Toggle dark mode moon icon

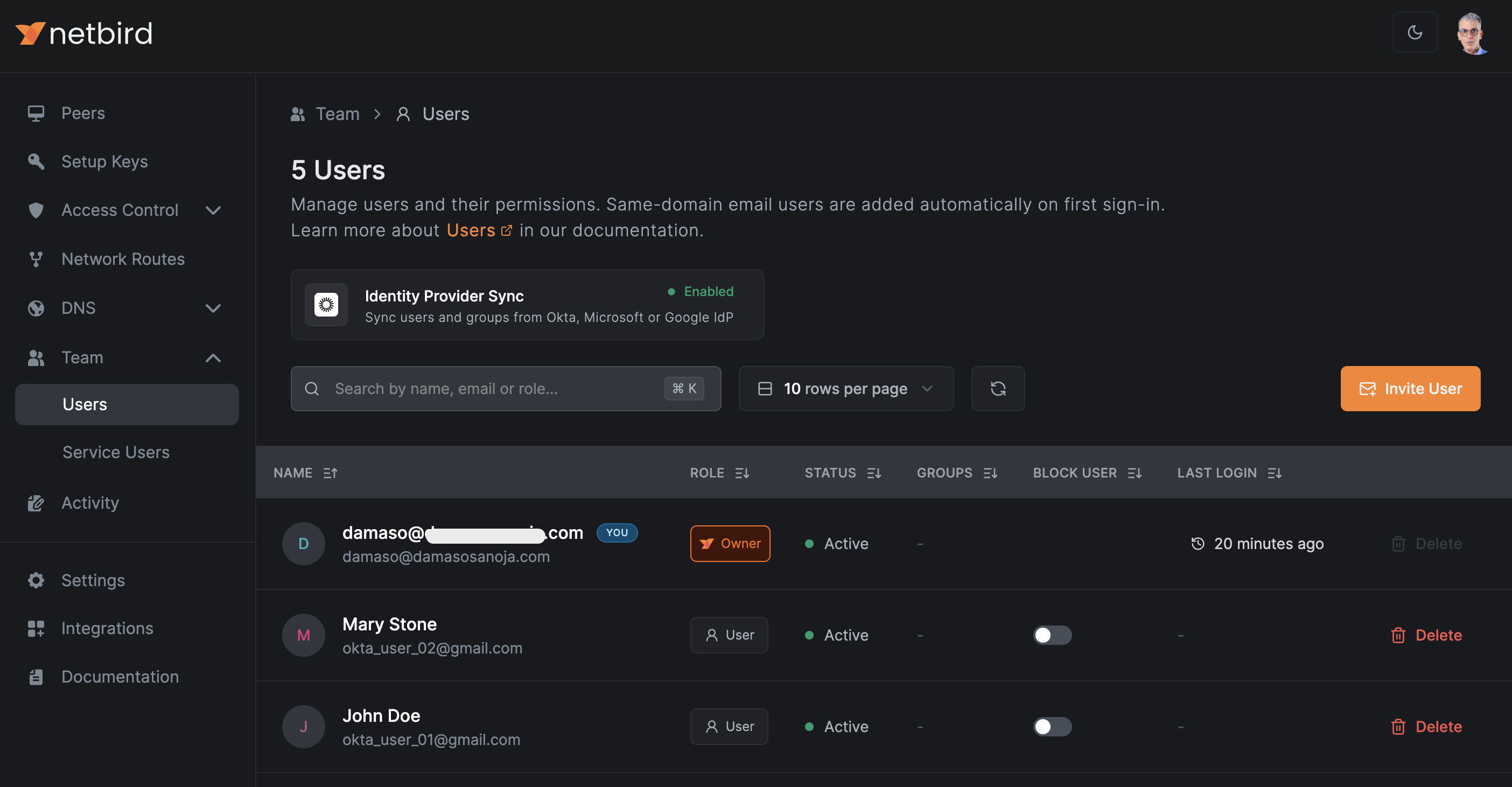(1414, 32)
